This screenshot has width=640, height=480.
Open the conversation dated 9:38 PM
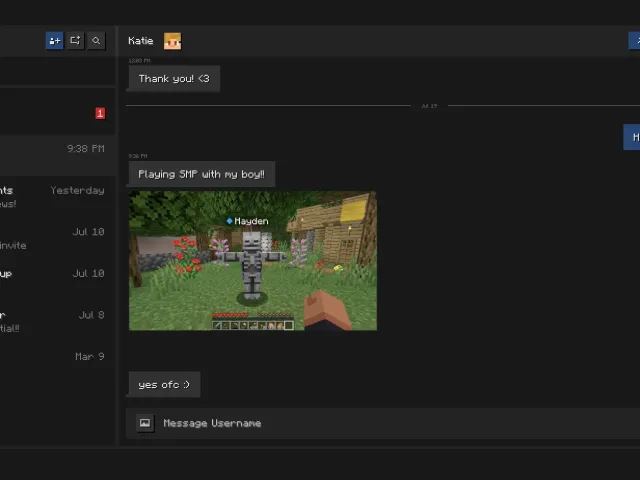tap(58, 155)
